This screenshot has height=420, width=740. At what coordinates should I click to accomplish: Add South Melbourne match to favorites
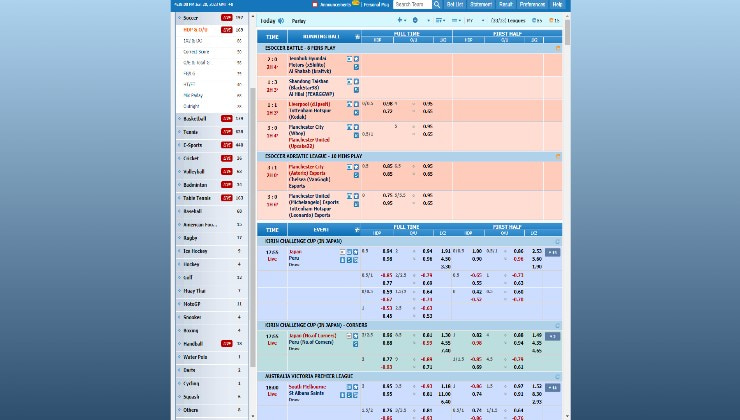tap(356, 387)
